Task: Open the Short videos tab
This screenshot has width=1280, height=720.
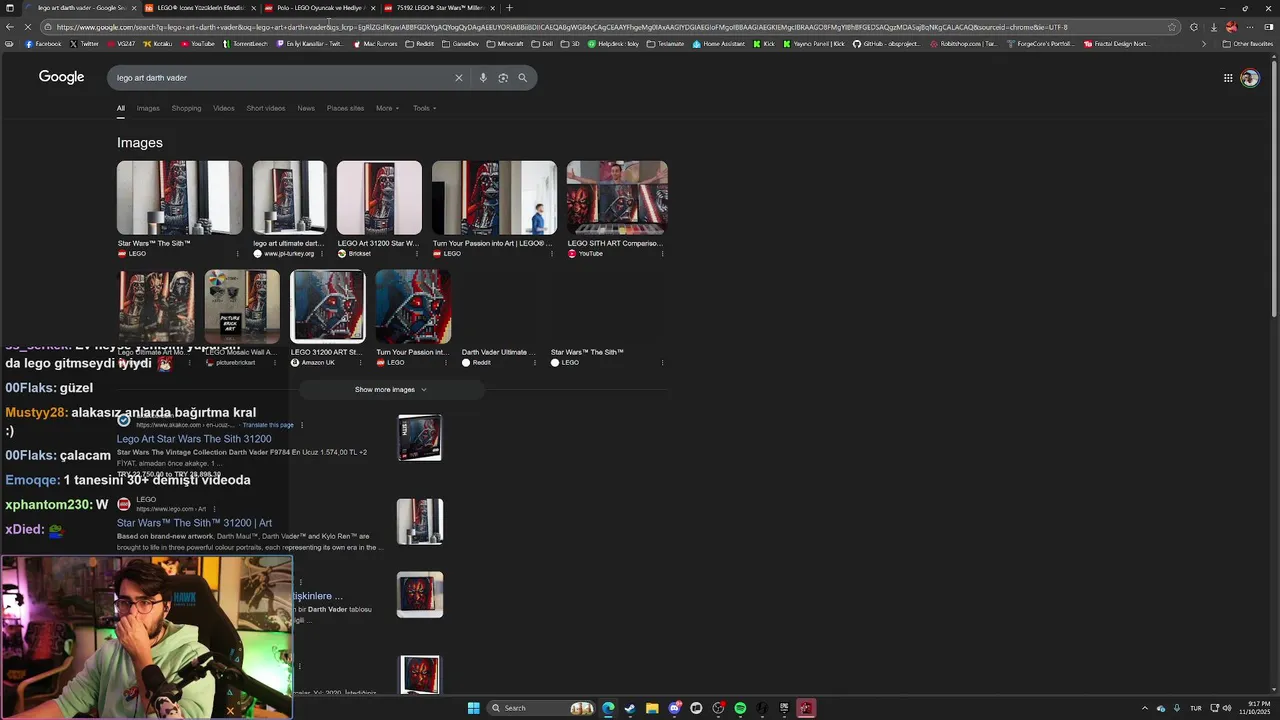Action: pos(266,108)
